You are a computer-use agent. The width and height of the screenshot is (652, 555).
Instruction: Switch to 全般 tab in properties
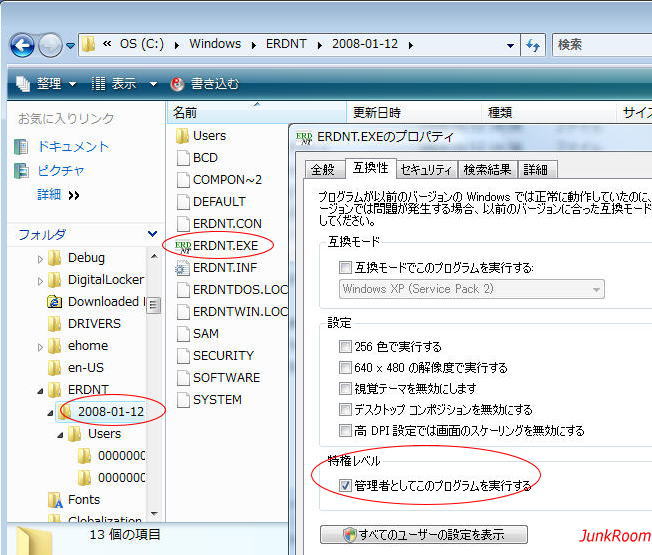[x=324, y=170]
